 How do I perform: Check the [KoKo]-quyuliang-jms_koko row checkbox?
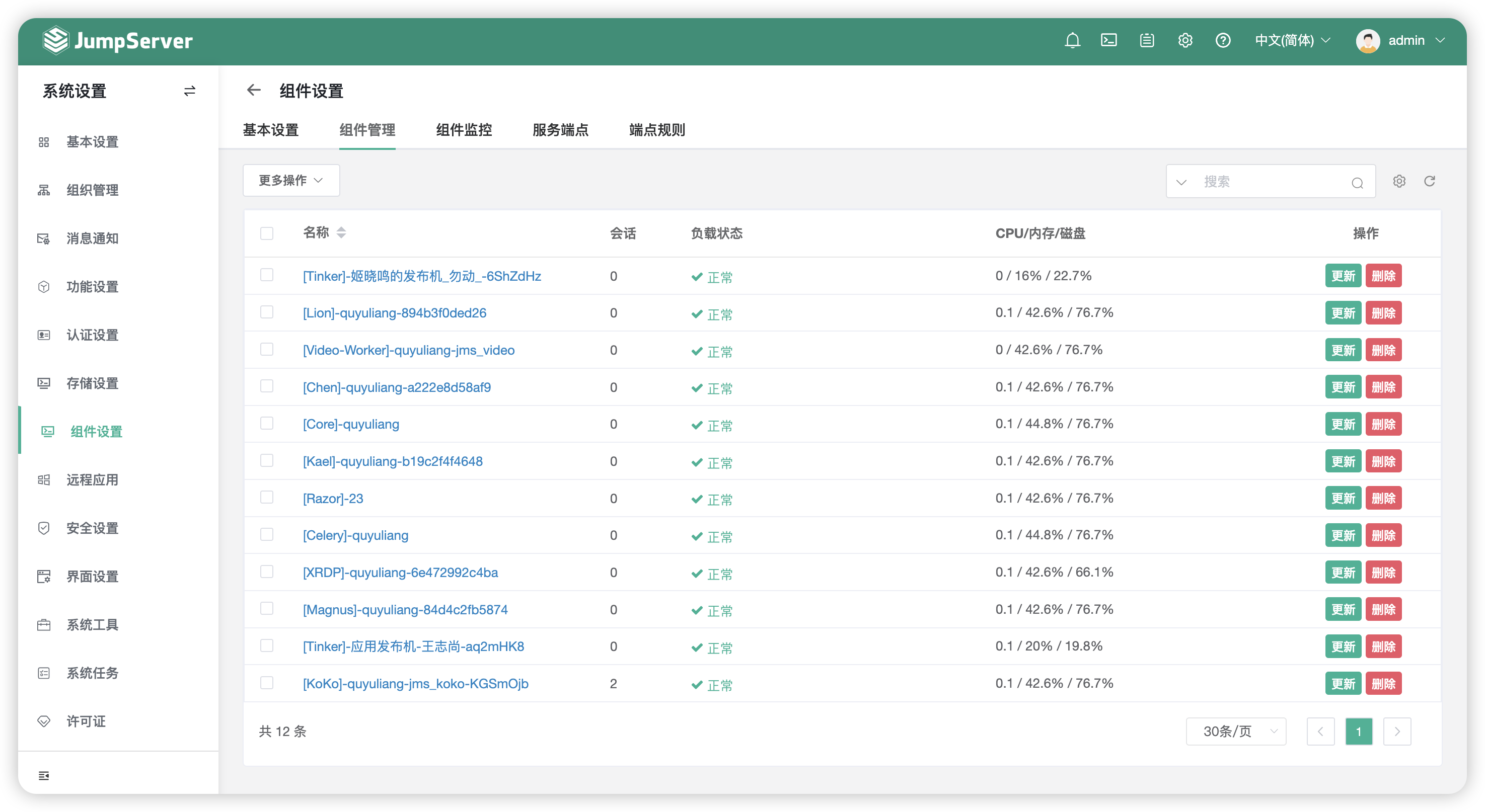[266, 683]
